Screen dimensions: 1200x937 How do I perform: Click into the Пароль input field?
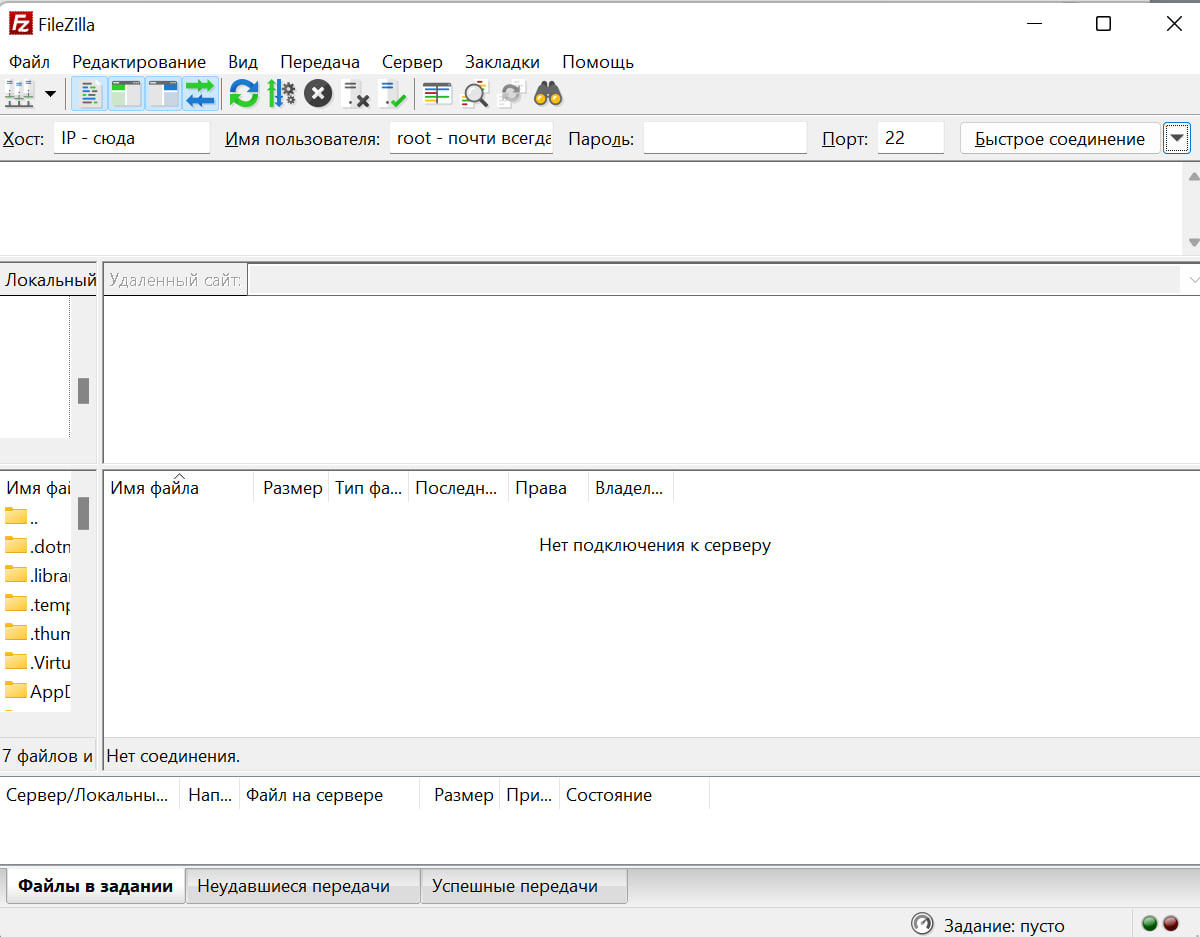coord(724,138)
